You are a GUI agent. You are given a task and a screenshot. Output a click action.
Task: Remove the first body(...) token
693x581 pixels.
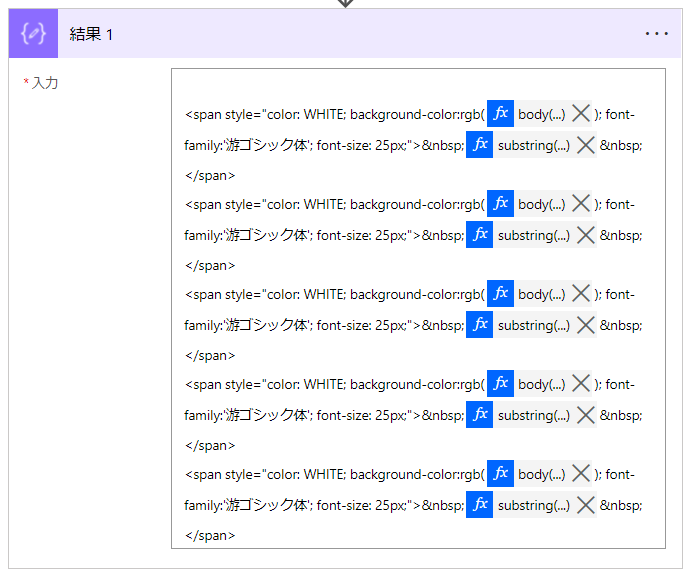(581, 114)
